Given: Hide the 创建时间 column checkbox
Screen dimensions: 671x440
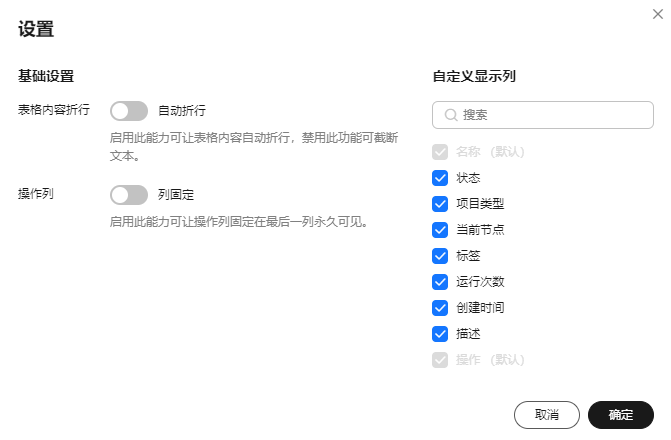Looking at the screenshot, I should click(440, 308).
